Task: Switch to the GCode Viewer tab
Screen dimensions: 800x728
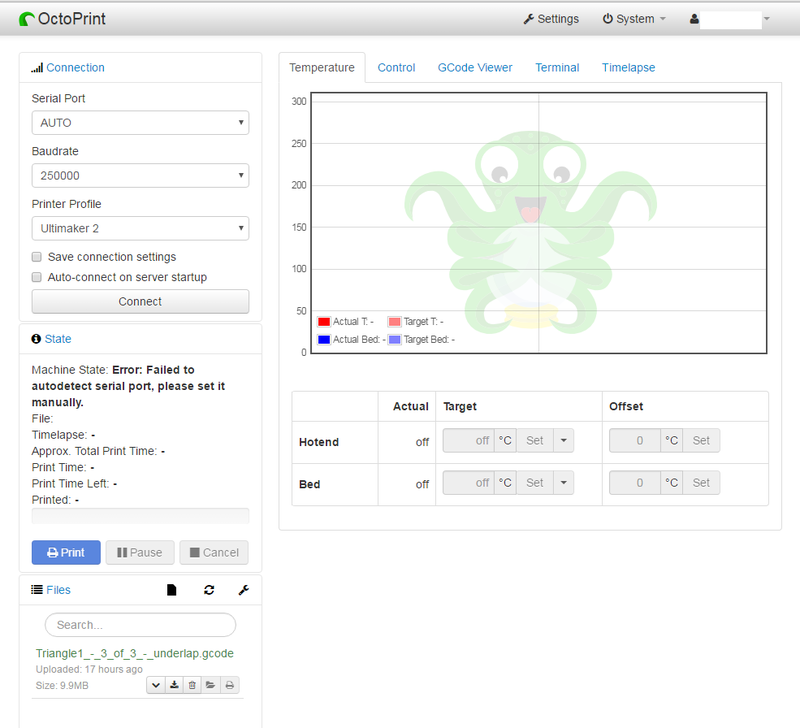Action: point(475,67)
